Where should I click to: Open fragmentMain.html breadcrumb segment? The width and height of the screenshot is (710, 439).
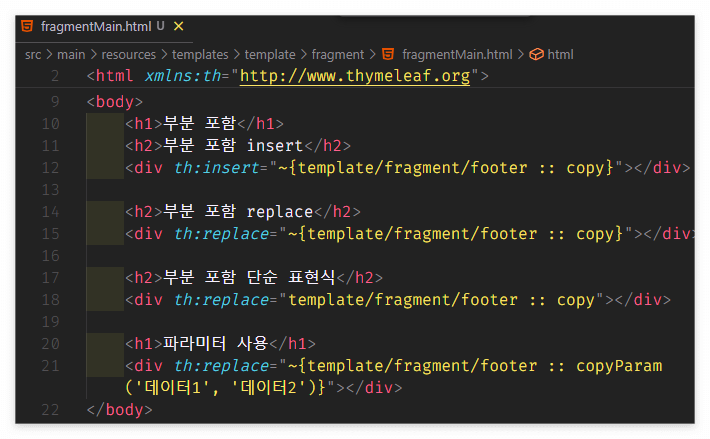coord(457,55)
